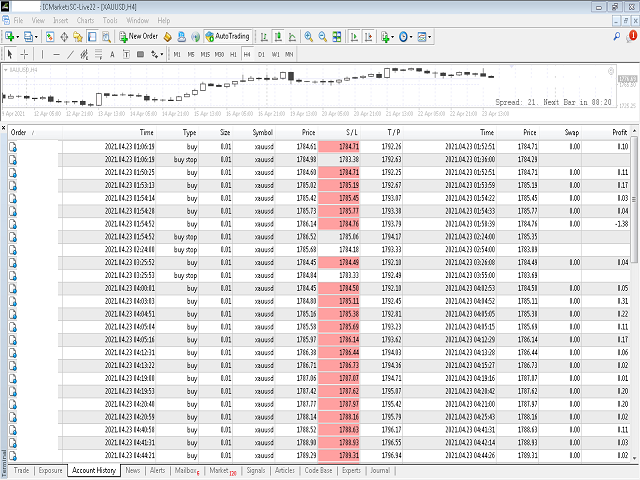The image size is (640, 480).
Task: Open the File menu
Action: [18, 20]
